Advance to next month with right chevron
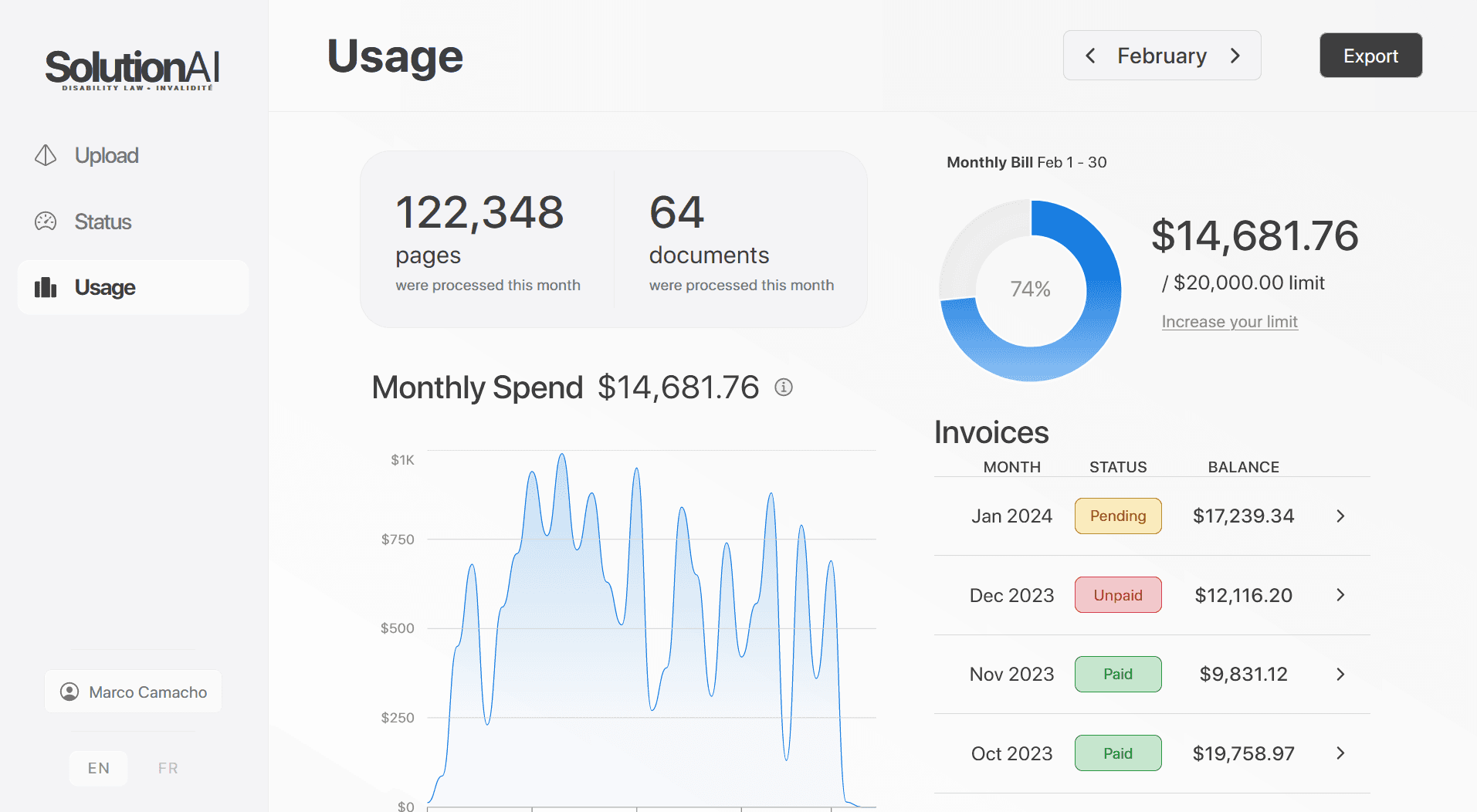The width and height of the screenshot is (1477, 812). 1235,56
